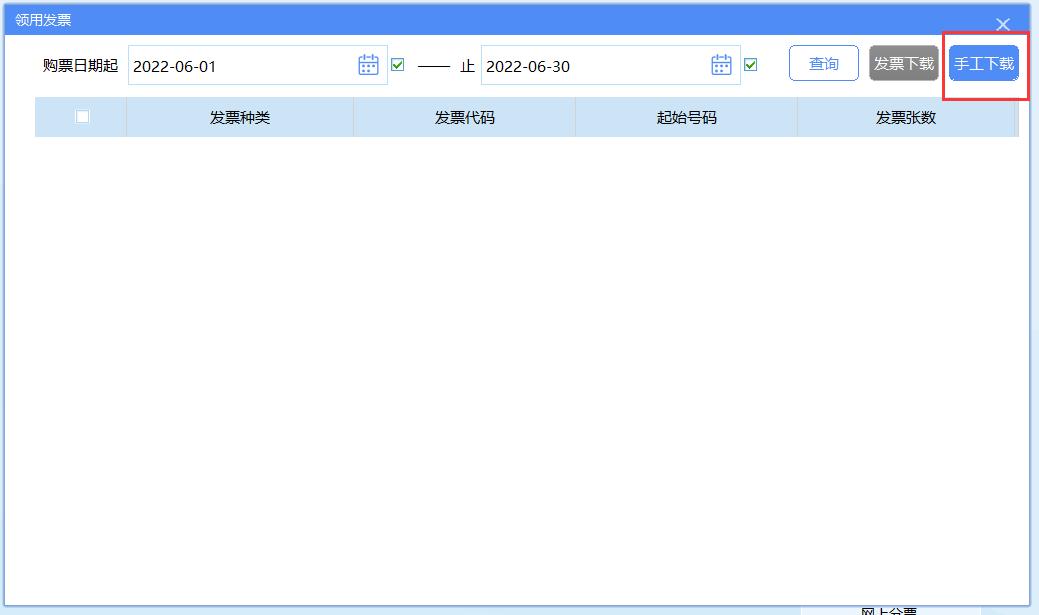Click the 起始号码 column header

click(x=686, y=116)
